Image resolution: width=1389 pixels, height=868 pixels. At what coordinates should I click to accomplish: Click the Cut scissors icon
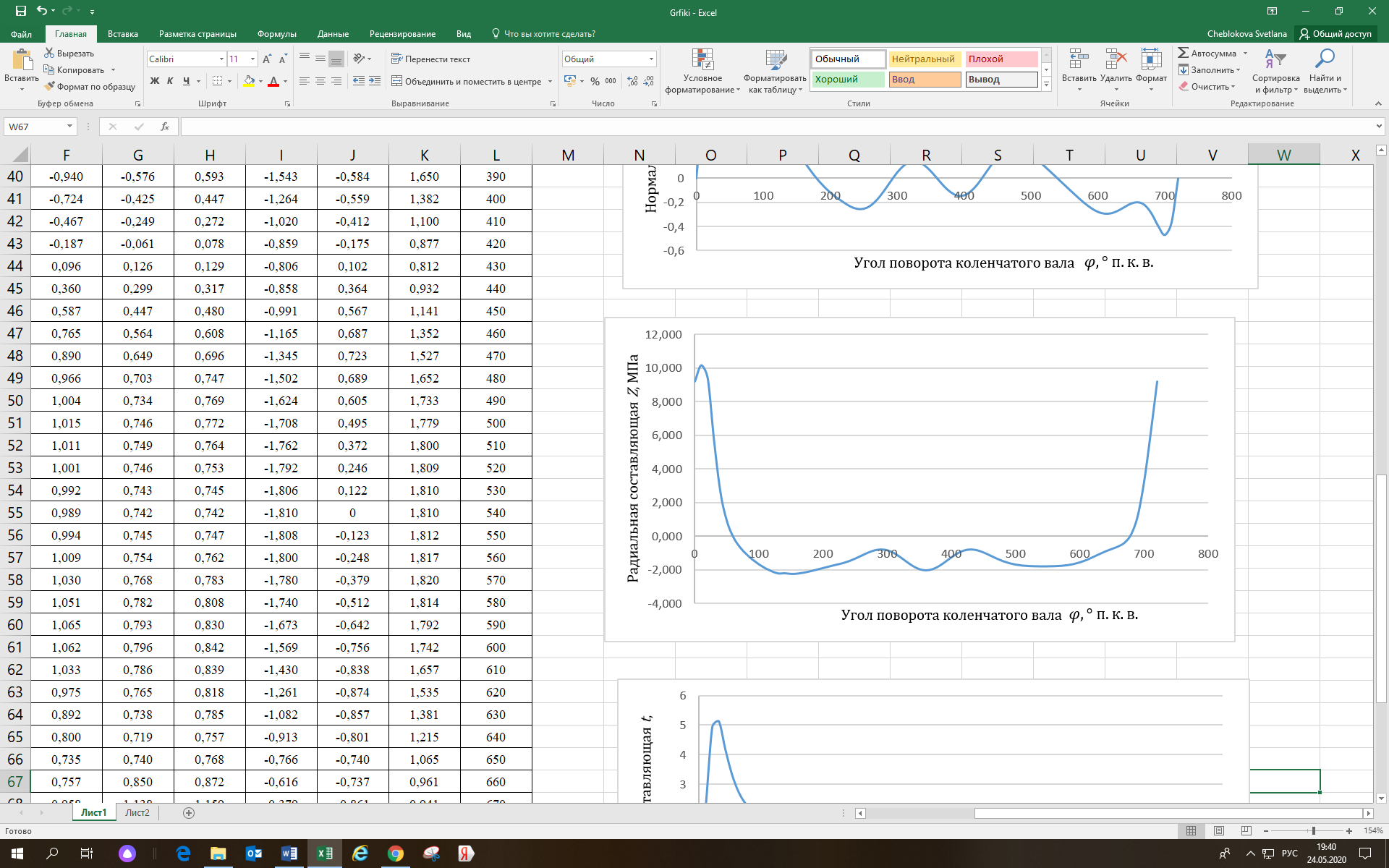(x=49, y=53)
